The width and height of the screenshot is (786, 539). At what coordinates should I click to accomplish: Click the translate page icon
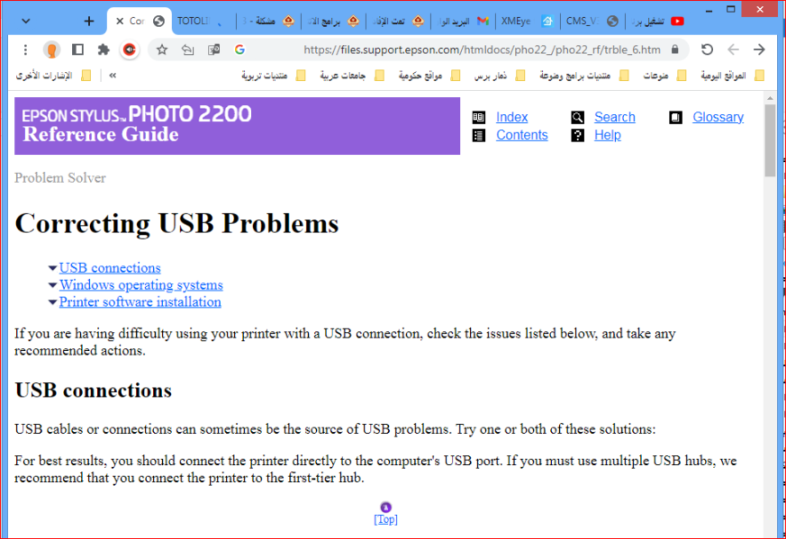tap(214, 50)
